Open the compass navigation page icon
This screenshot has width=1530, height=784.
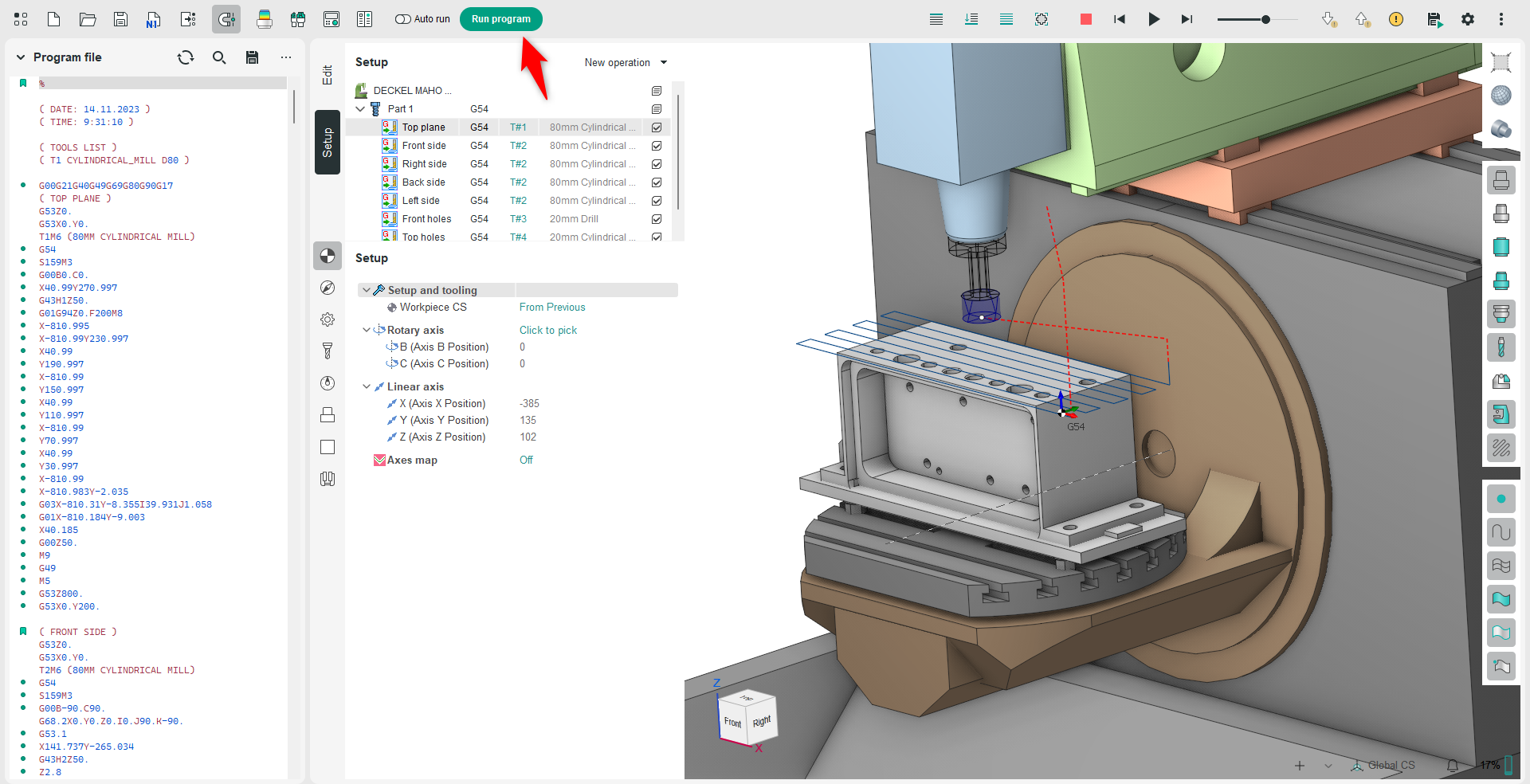(x=328, y=288)
